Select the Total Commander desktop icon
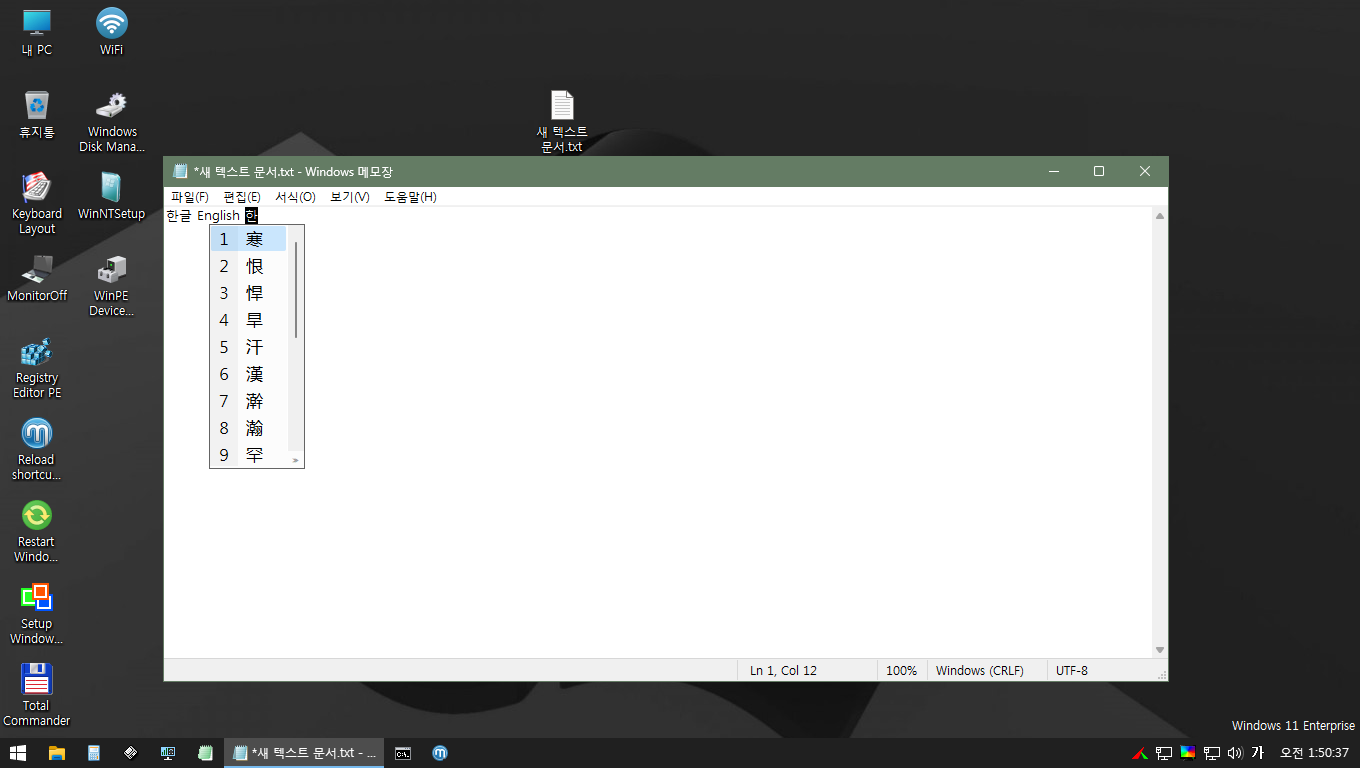This screenshot has width=1360, height=768. pos(37,695)
